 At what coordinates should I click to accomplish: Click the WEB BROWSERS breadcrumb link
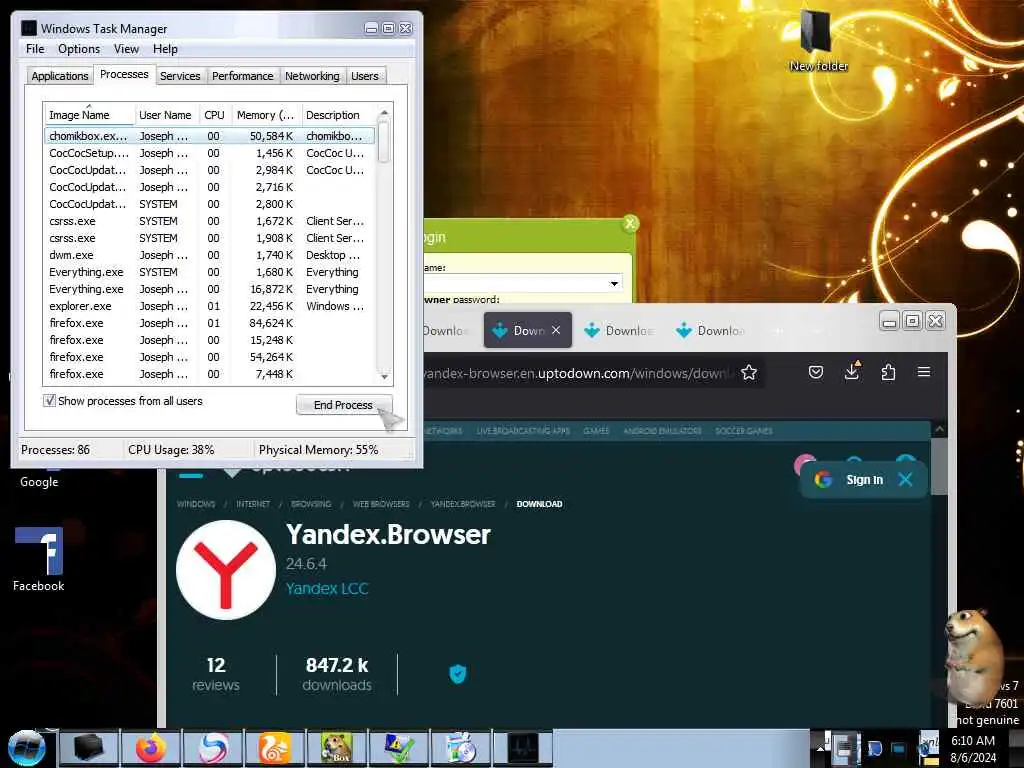click(381, 504)
